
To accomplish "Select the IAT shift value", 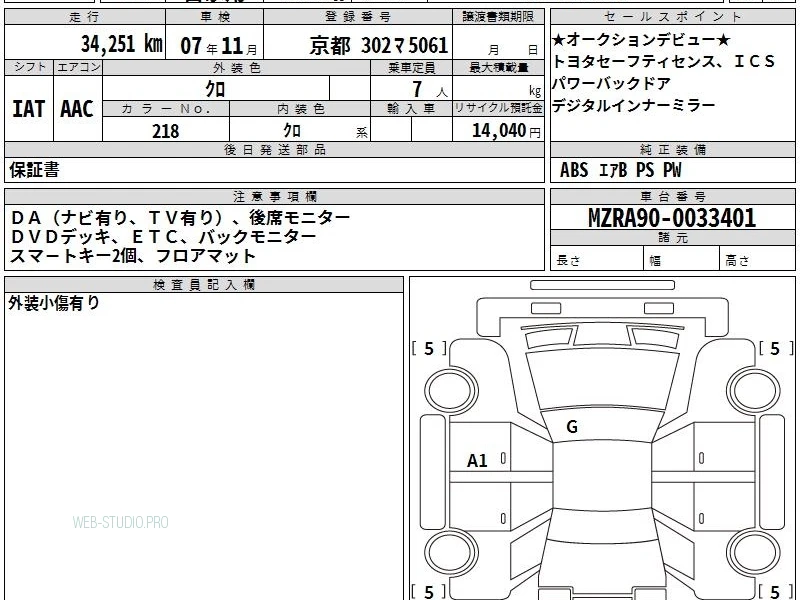I will 29,109.
